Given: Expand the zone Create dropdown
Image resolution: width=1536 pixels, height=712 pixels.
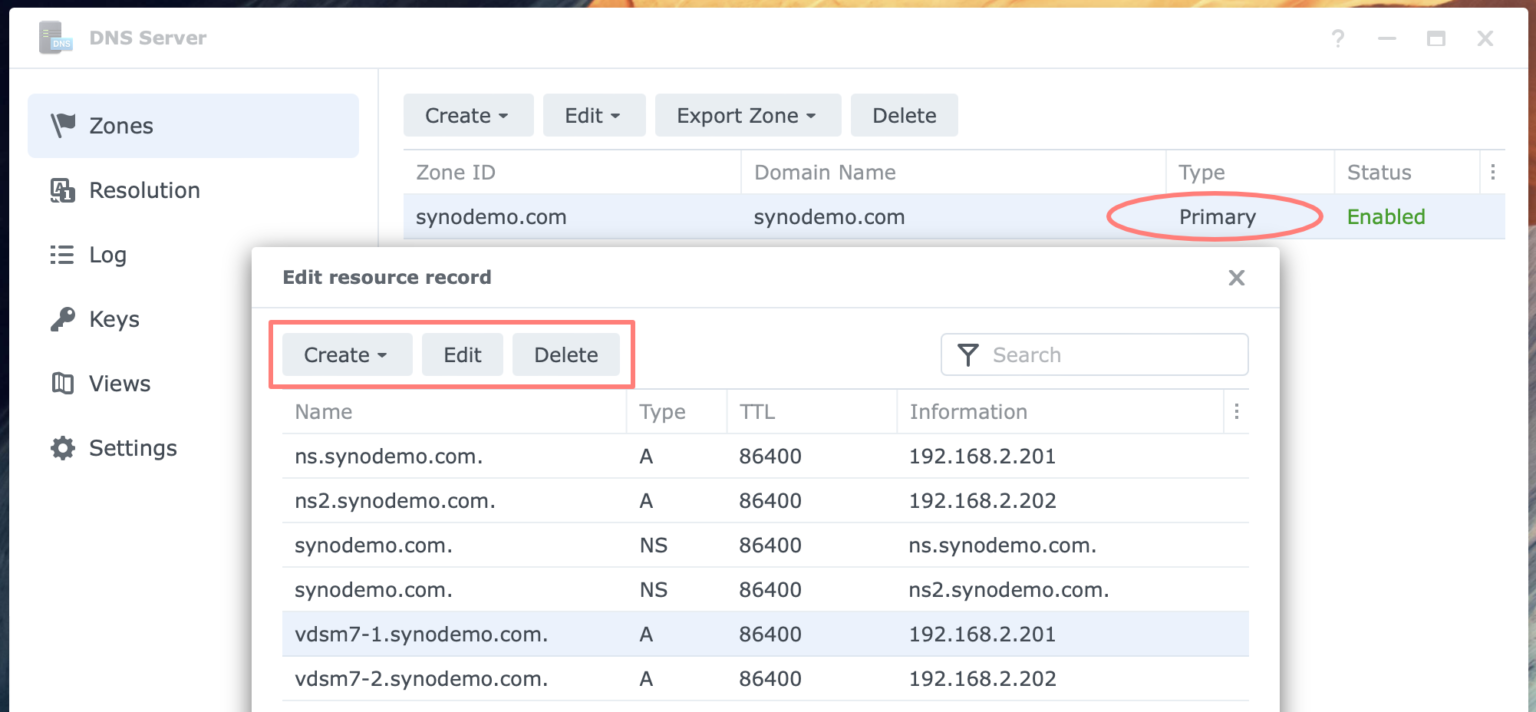Looking at the screenshot, I should pyautogui.click(x=468, y=116).
